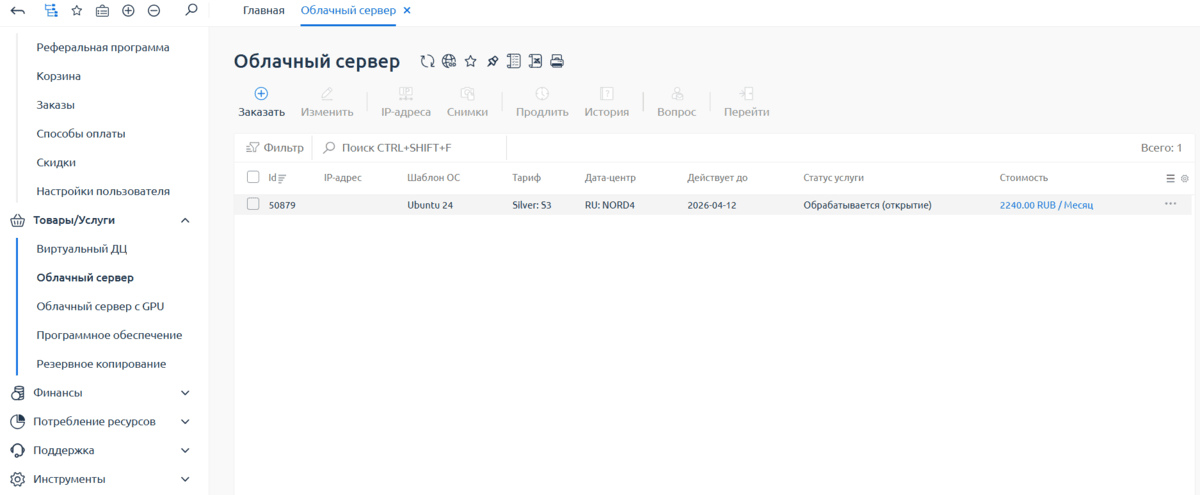
Task: Click the 2240.00 RUB / Месяц price link
Action: pos(1046,205)
